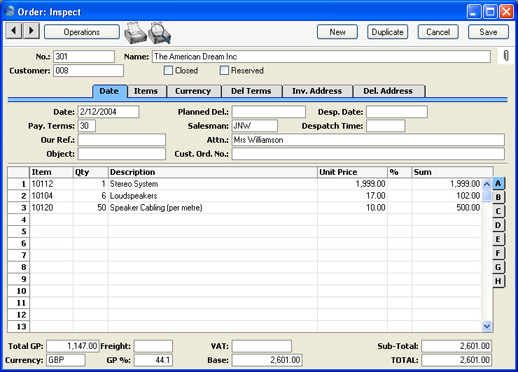Click the Freight field
This screenshot has width=518, height=372.
pyautogui.click(x=153, y=346)
